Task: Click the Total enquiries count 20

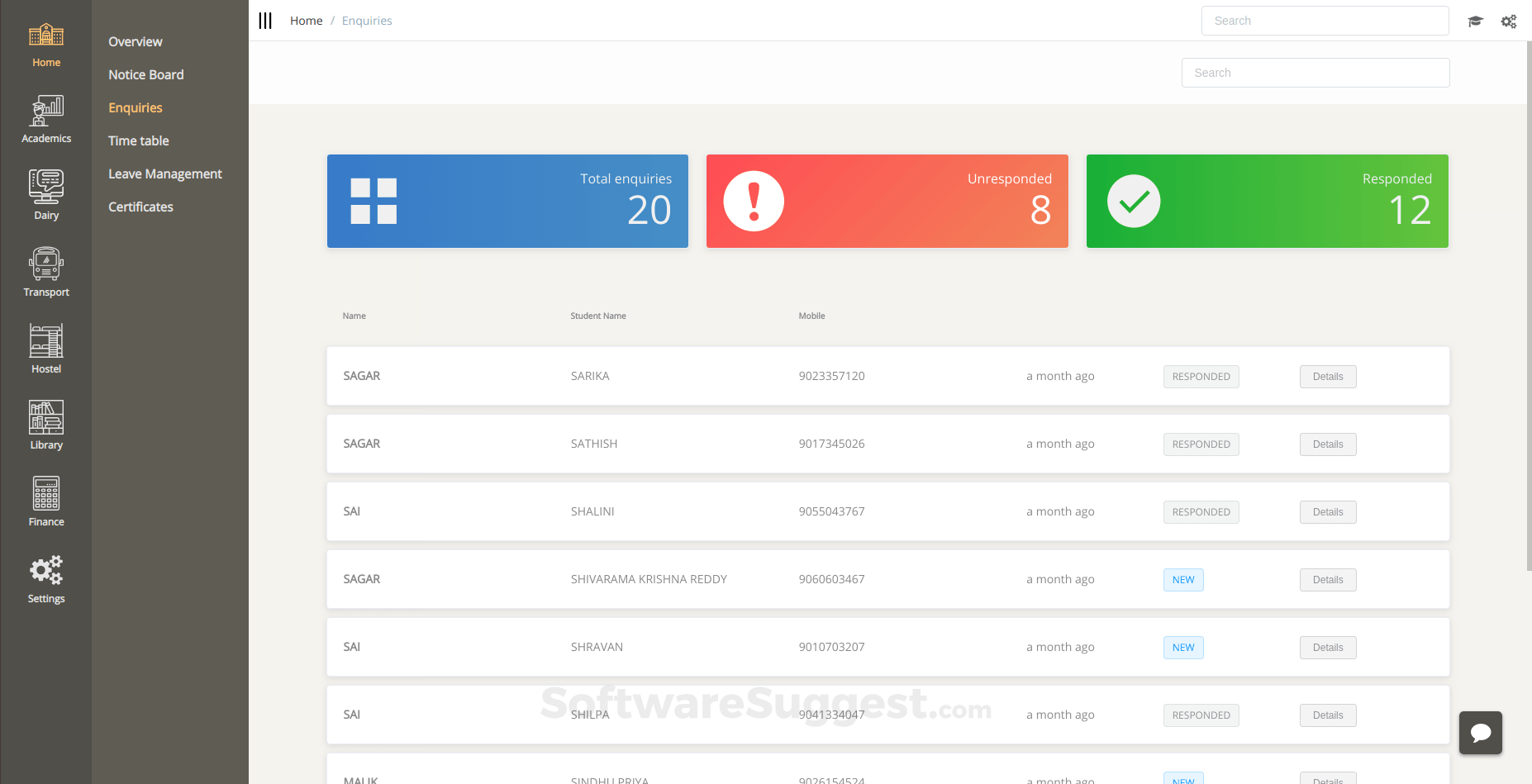Action: pyautogui.click(x=649, y=211)
